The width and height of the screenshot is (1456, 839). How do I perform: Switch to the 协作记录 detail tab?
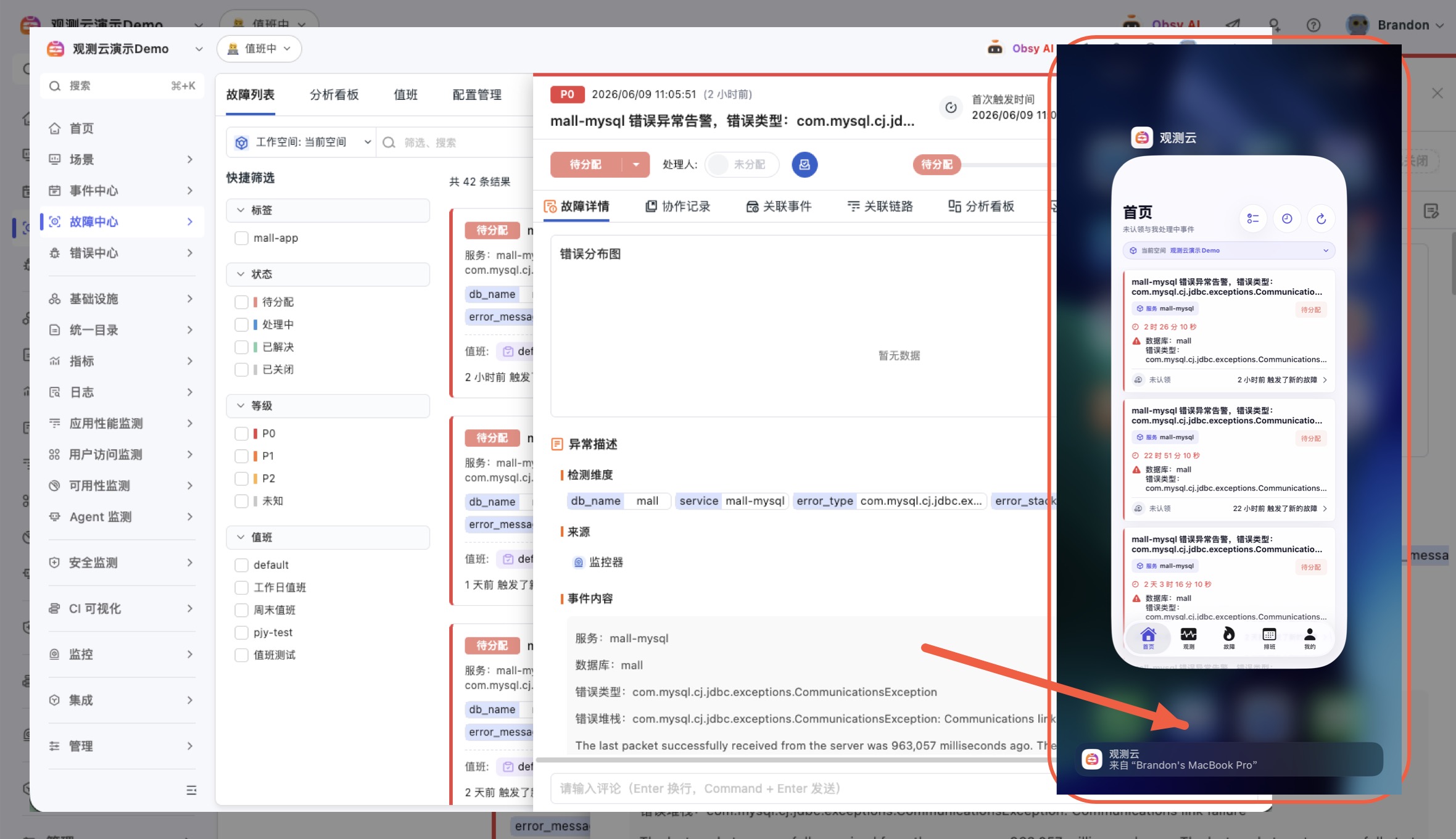678,207
